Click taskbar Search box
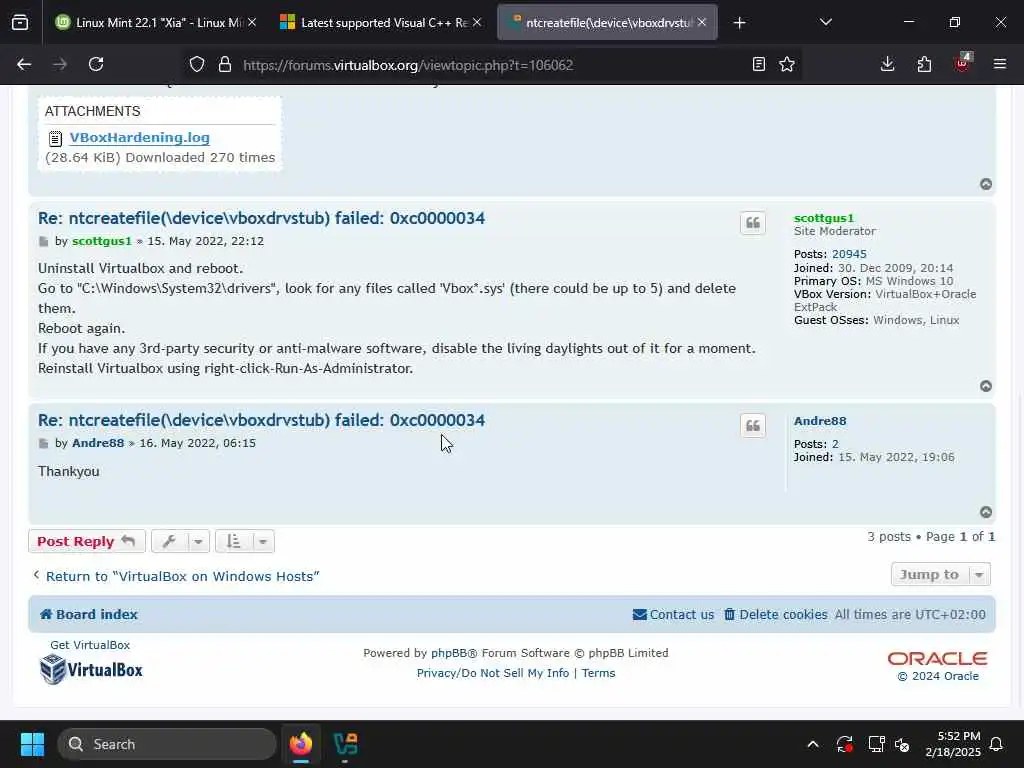The height and width of the screenshot is (768, 1024). 167,744
